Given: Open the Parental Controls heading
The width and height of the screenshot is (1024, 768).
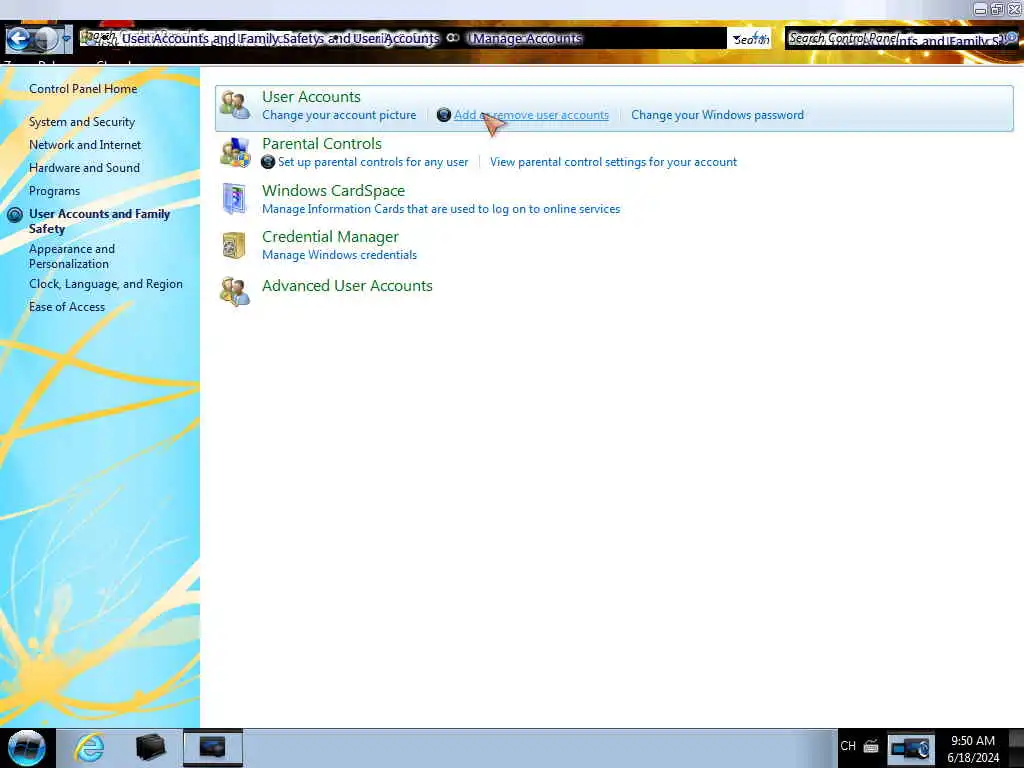Looking at the screenshot, I should pyautogui.click(x=321, y=144).
